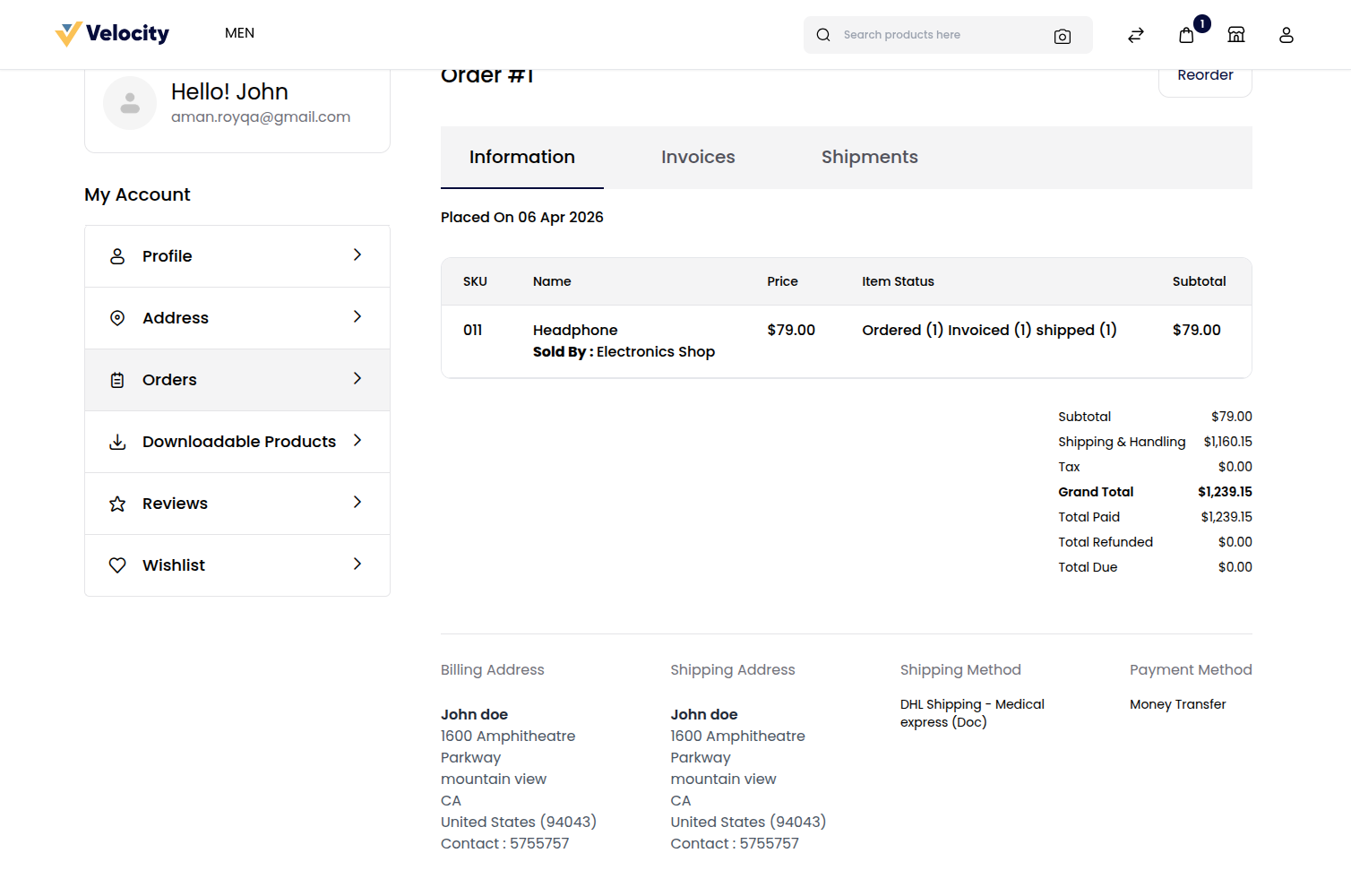Image resolution: width=1351 pixels, height=896 pixels.
Task: Open the visual search camera icon
Action: tap(1063, 37)
